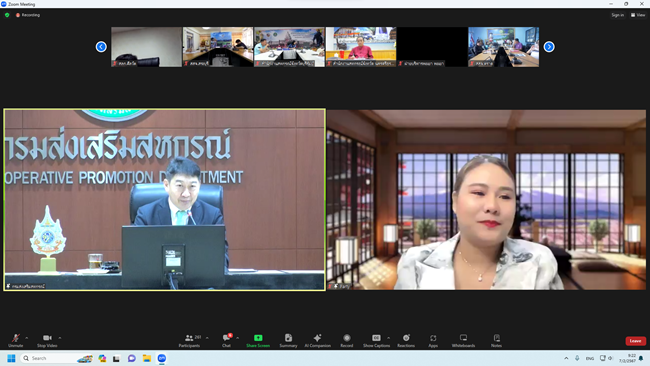Open the View layout menu
The image size is (650, 366).
coord(638,15)
